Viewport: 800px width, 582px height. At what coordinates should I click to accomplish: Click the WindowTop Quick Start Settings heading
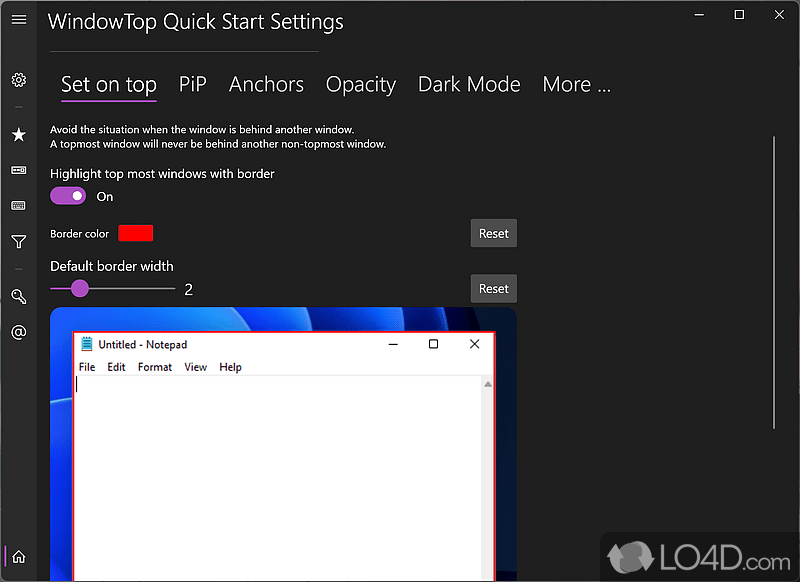pyautogui.click(x=196, y=22)
